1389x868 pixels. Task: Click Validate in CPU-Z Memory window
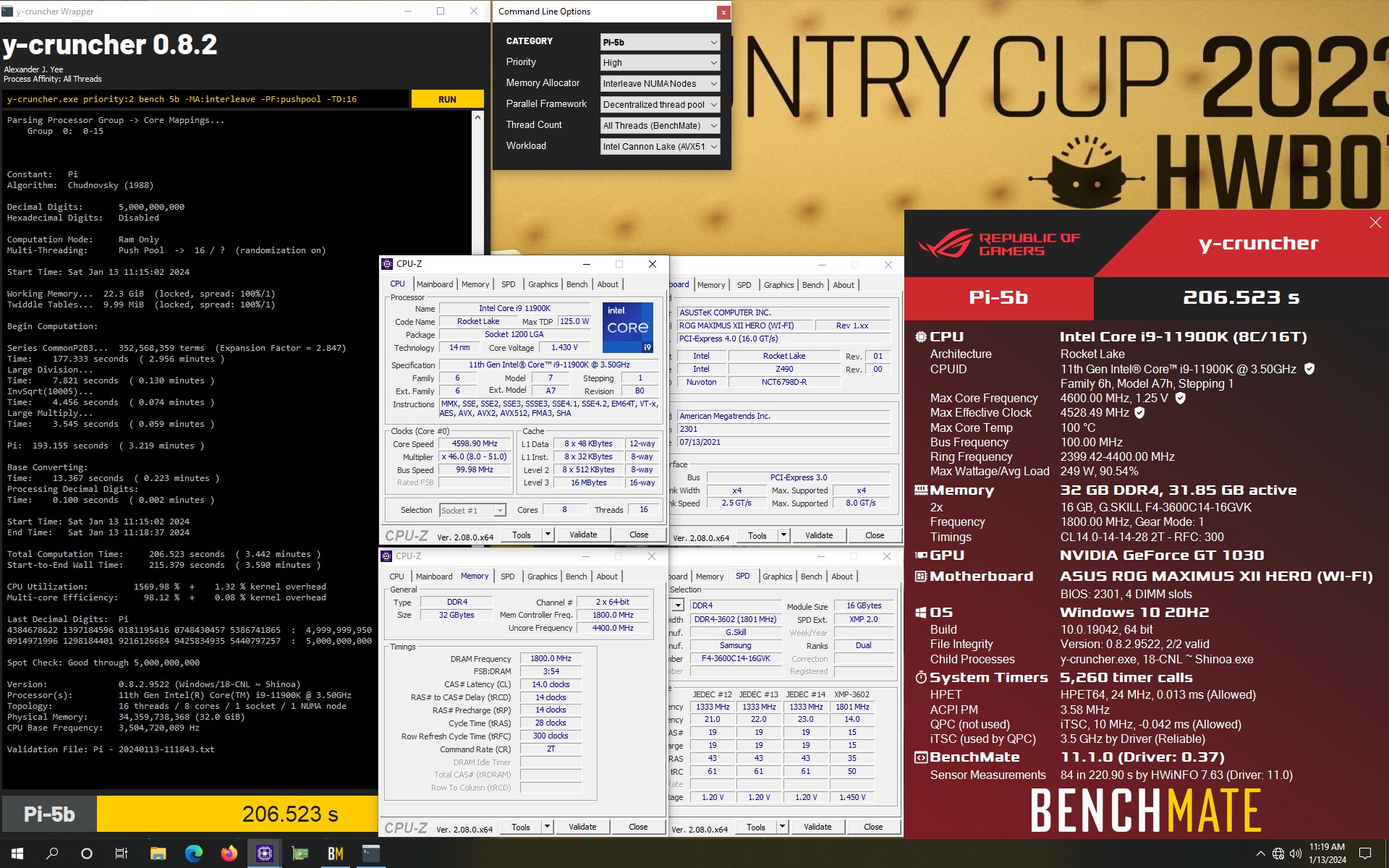pyautogui.click(x=582, y=827)
